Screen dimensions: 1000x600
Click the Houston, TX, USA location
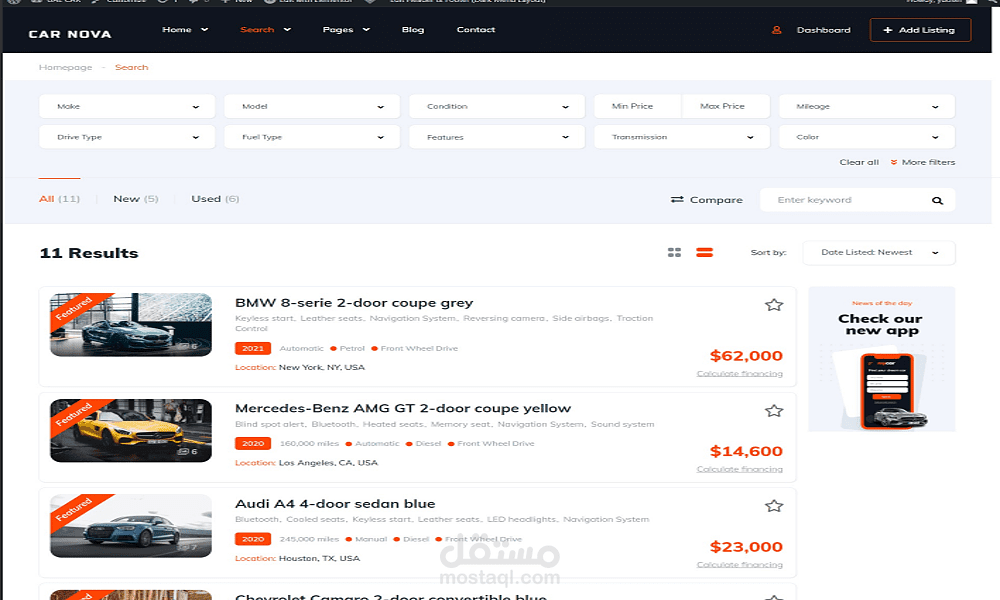(x=320, y=559)
